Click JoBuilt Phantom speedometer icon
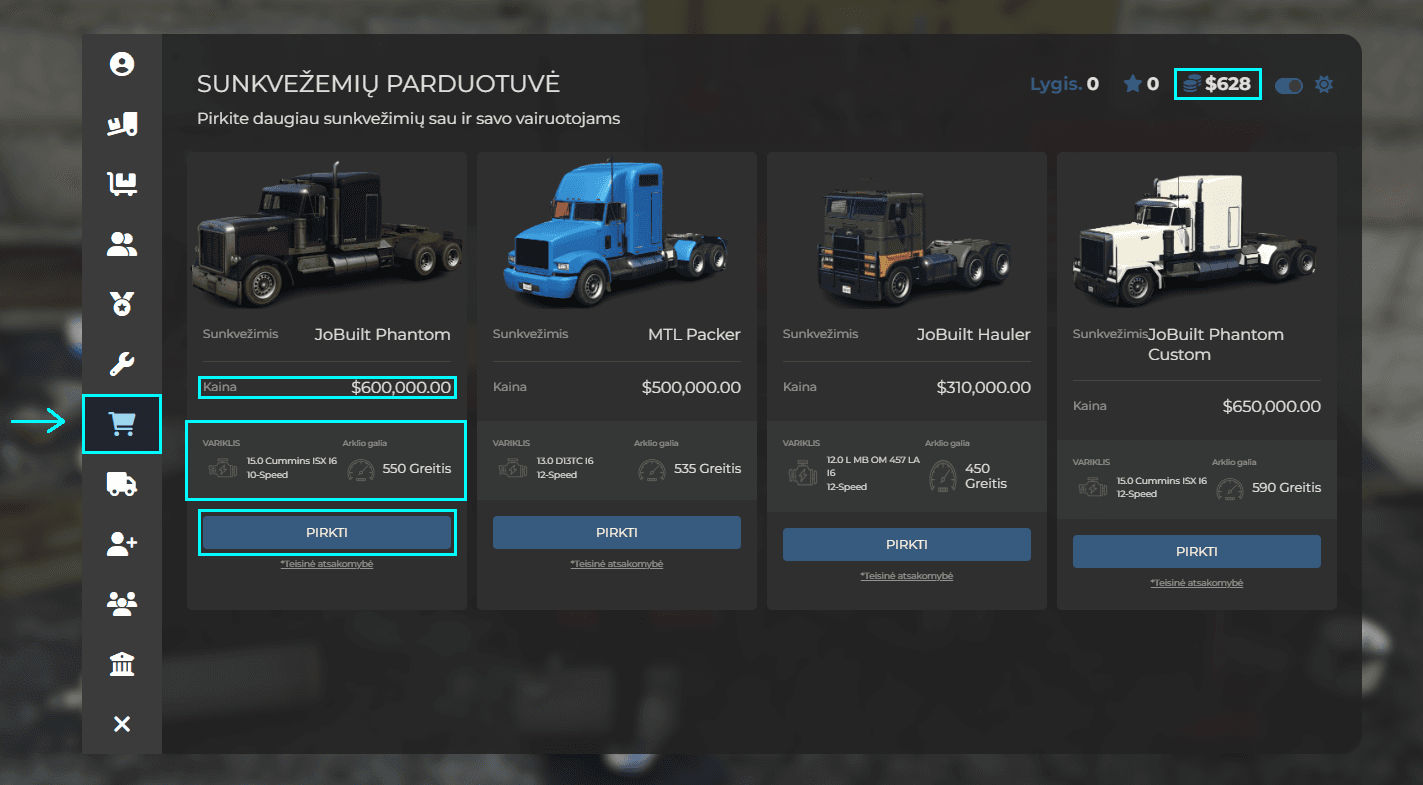 tap(361, 468)
